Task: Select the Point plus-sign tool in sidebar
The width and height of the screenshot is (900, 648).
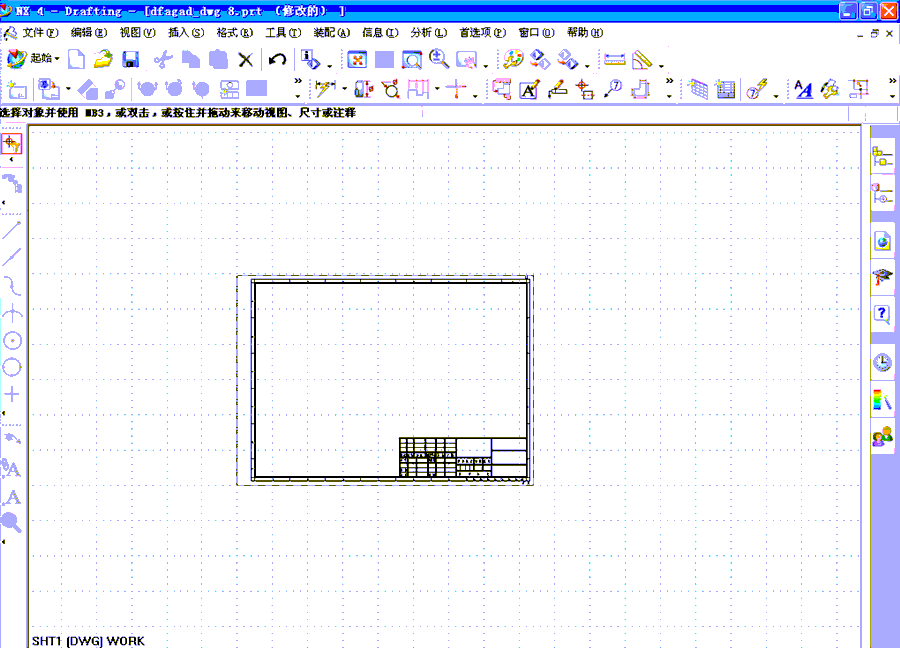Action: (x=12, y=394)
